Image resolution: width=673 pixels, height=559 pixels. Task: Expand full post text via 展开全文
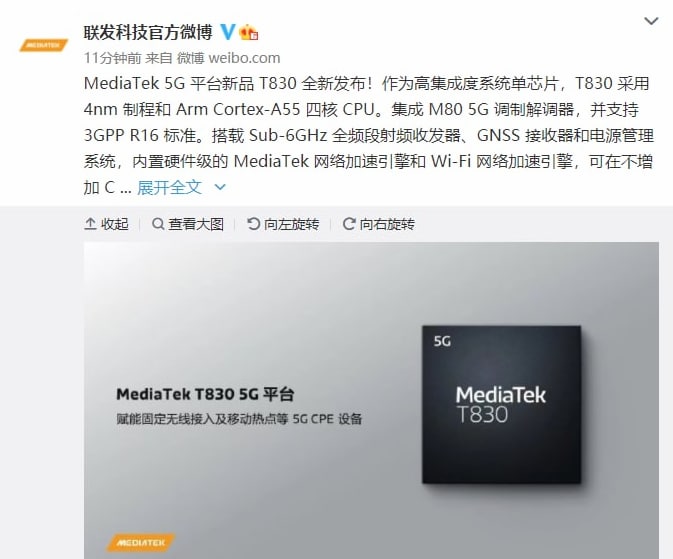[x=169, y=187]
